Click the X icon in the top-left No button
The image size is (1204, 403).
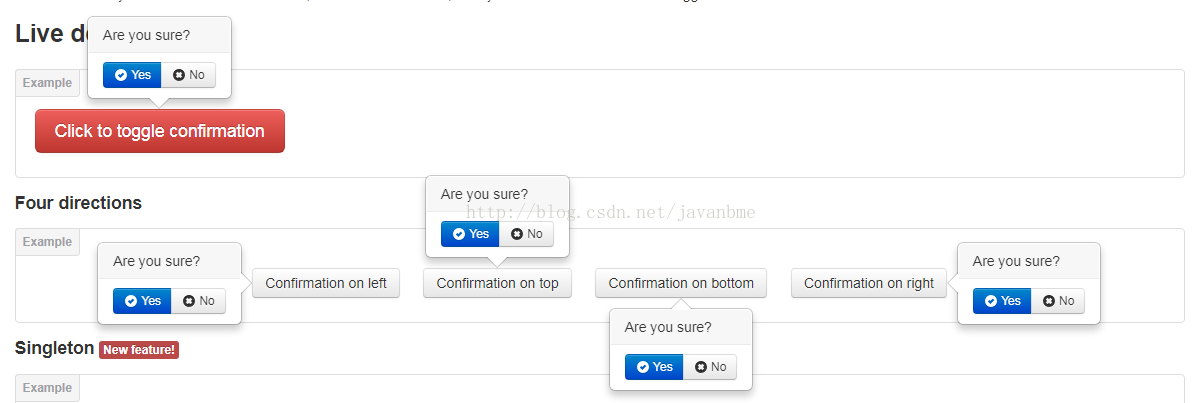tap(179, 75)
